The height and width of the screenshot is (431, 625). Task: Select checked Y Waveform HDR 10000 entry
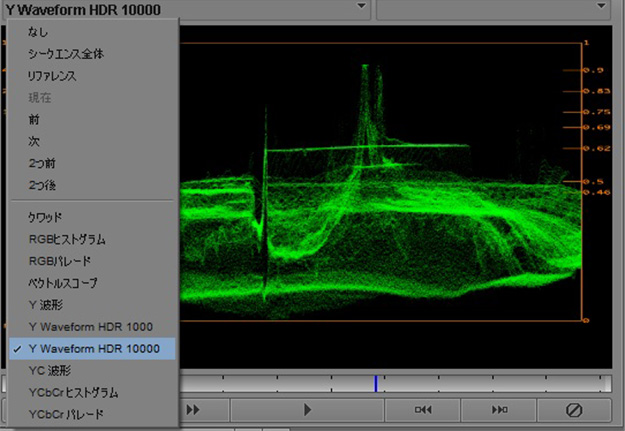(92, 349)
